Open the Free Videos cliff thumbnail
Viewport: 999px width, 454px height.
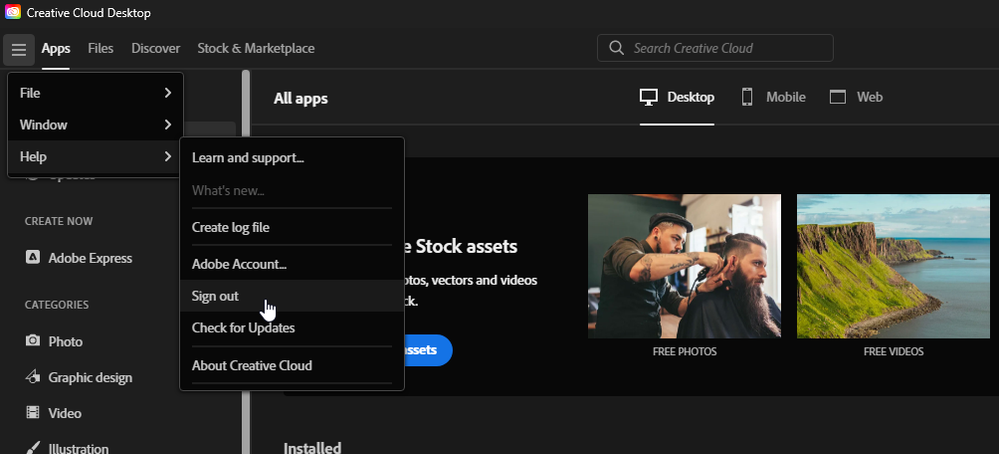pyautogui.click(x=893, y=266)
